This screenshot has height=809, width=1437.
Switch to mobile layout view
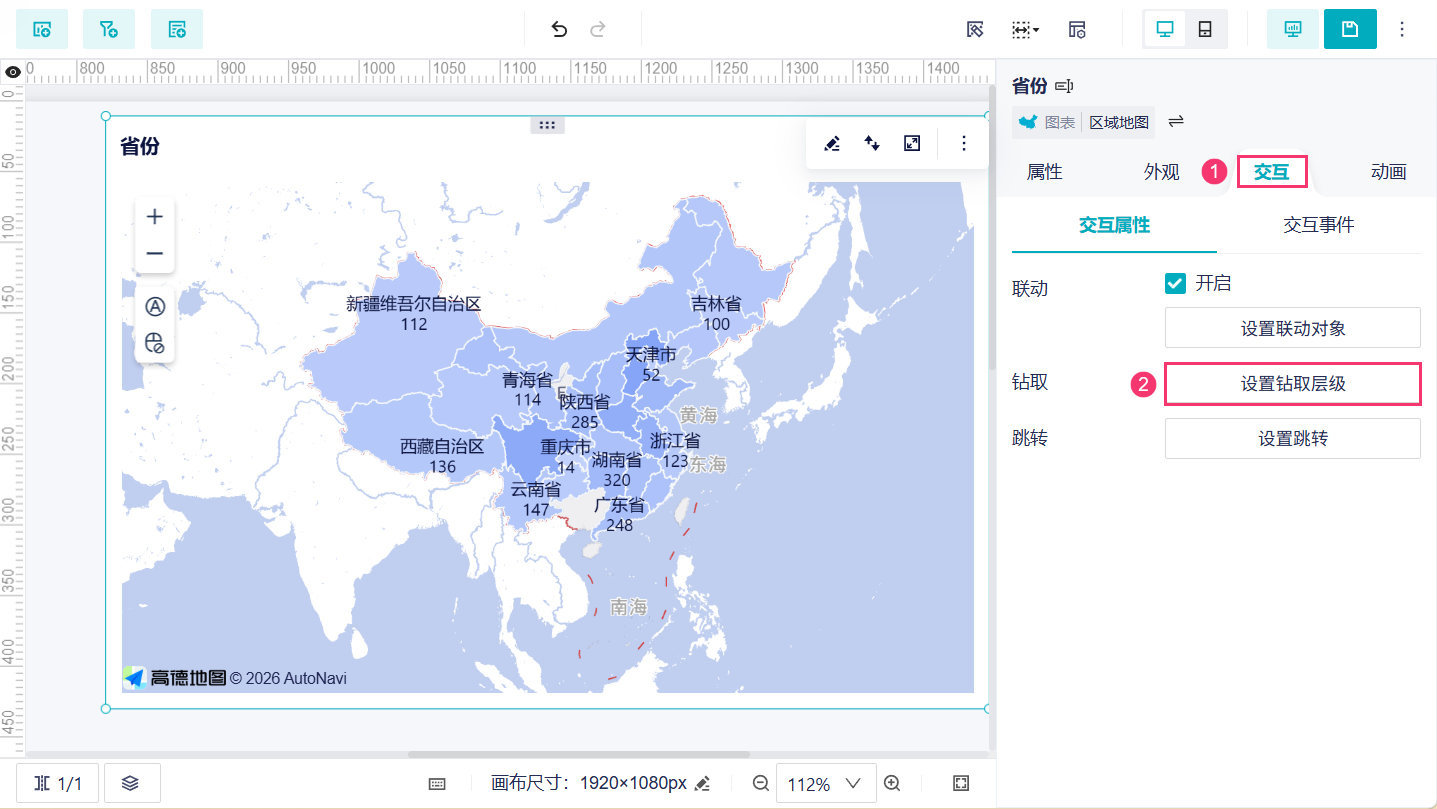pos(1205,29)
